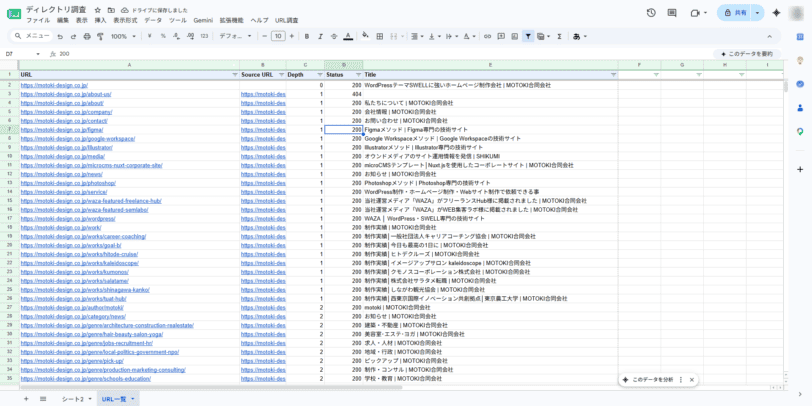Click the print icon in toolbar
Screen dimensions: 812x406
tap(87, 36)
